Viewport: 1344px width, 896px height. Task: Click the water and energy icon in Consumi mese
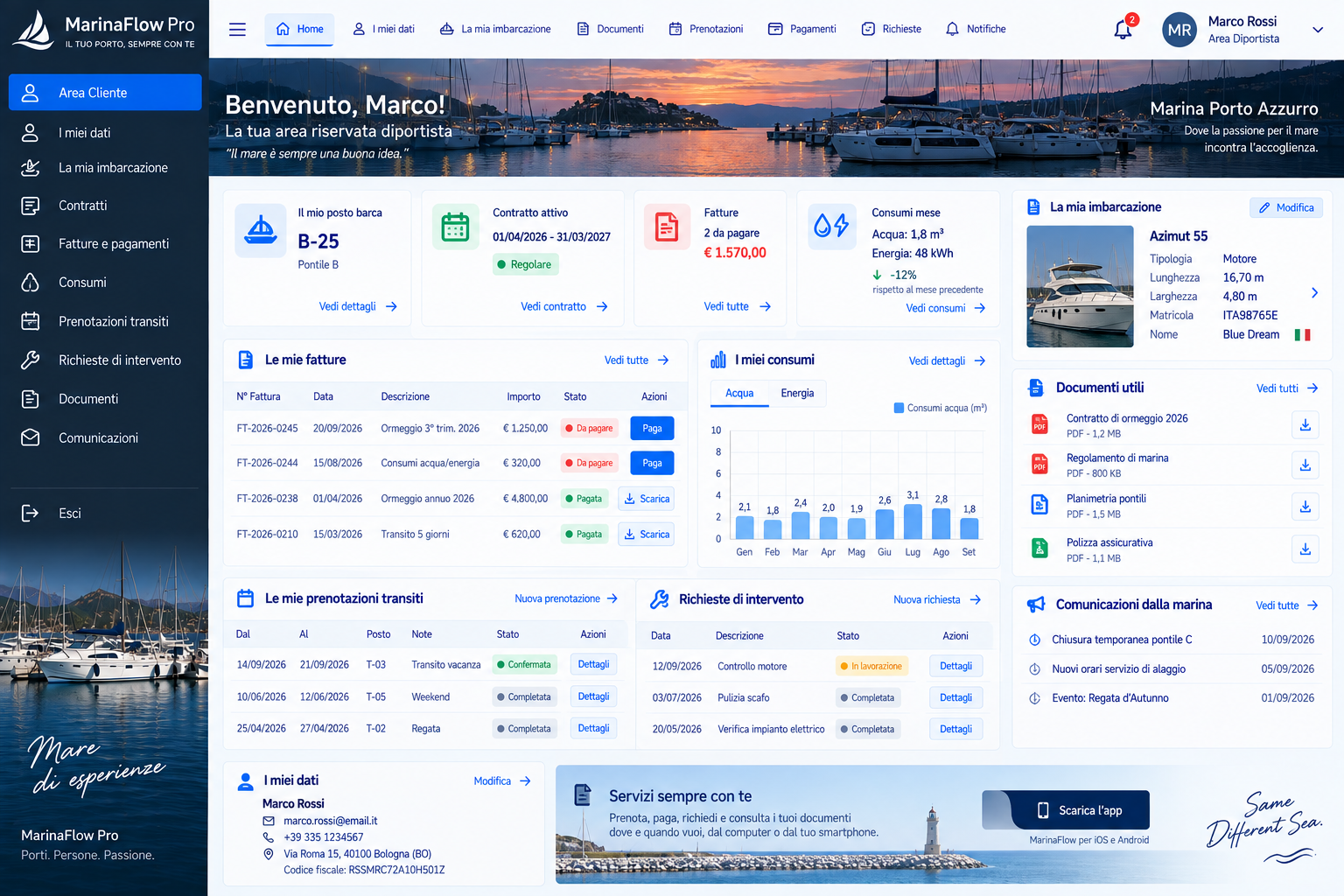[x=832, y=226]
